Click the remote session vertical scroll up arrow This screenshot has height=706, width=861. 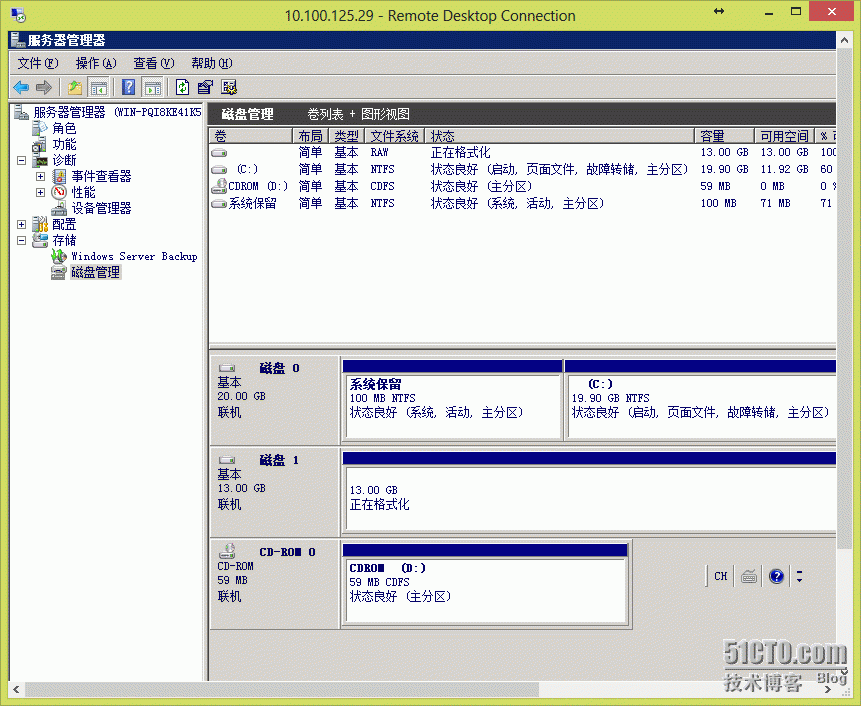[844, 40]
